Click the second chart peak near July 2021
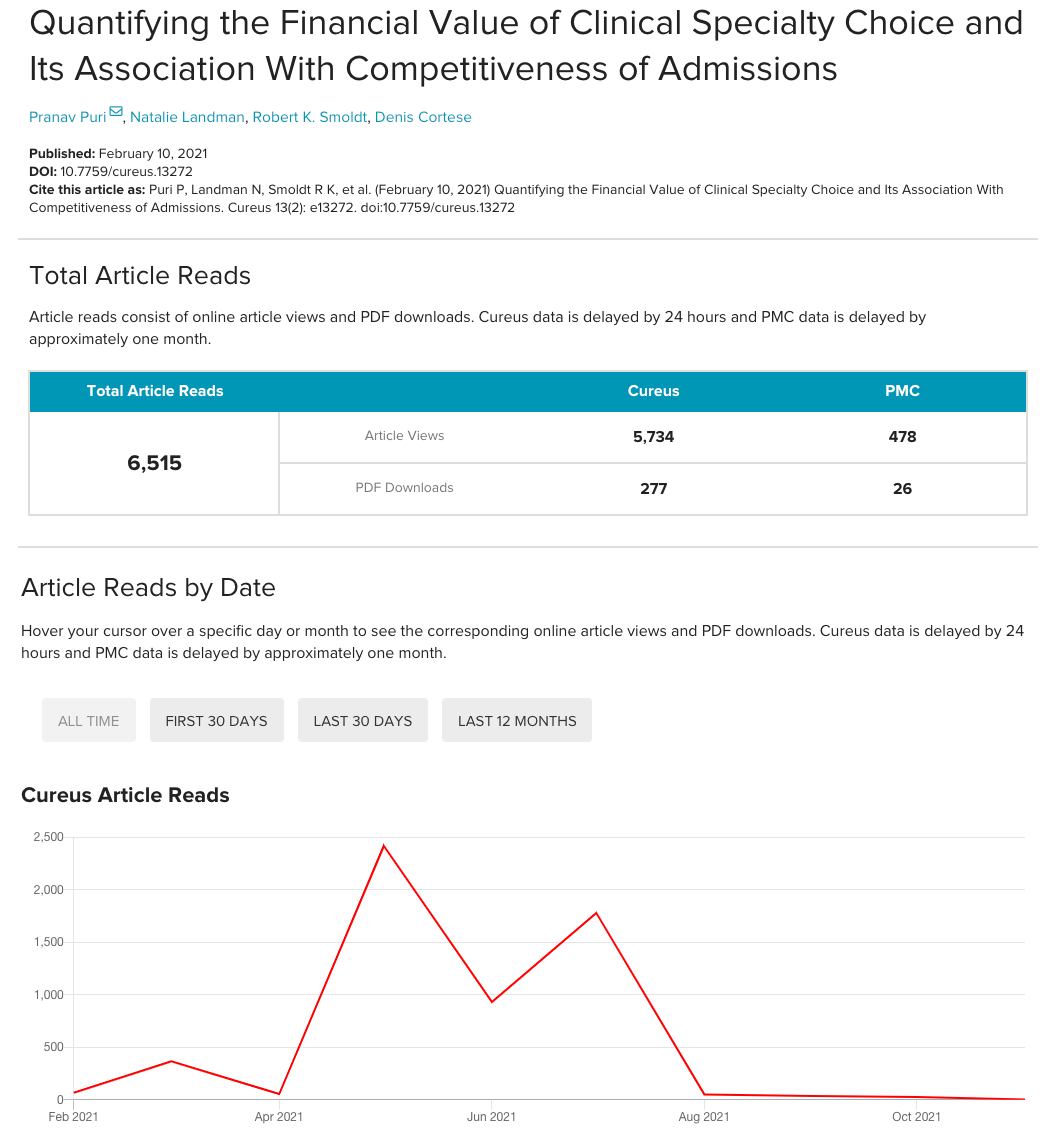This screenshot has height=1142, width=1062. coord(596,913)
